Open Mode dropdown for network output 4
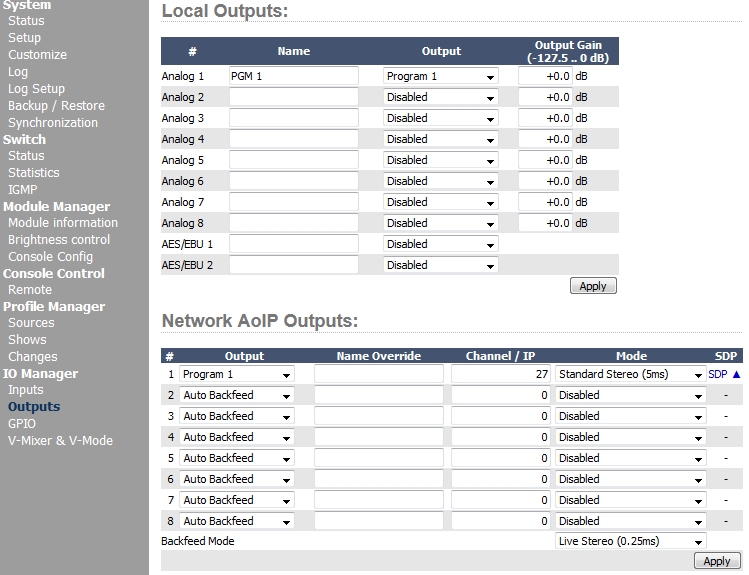Image resolution: width=749 pixels, height=575 pixels. tap(630, 437)
